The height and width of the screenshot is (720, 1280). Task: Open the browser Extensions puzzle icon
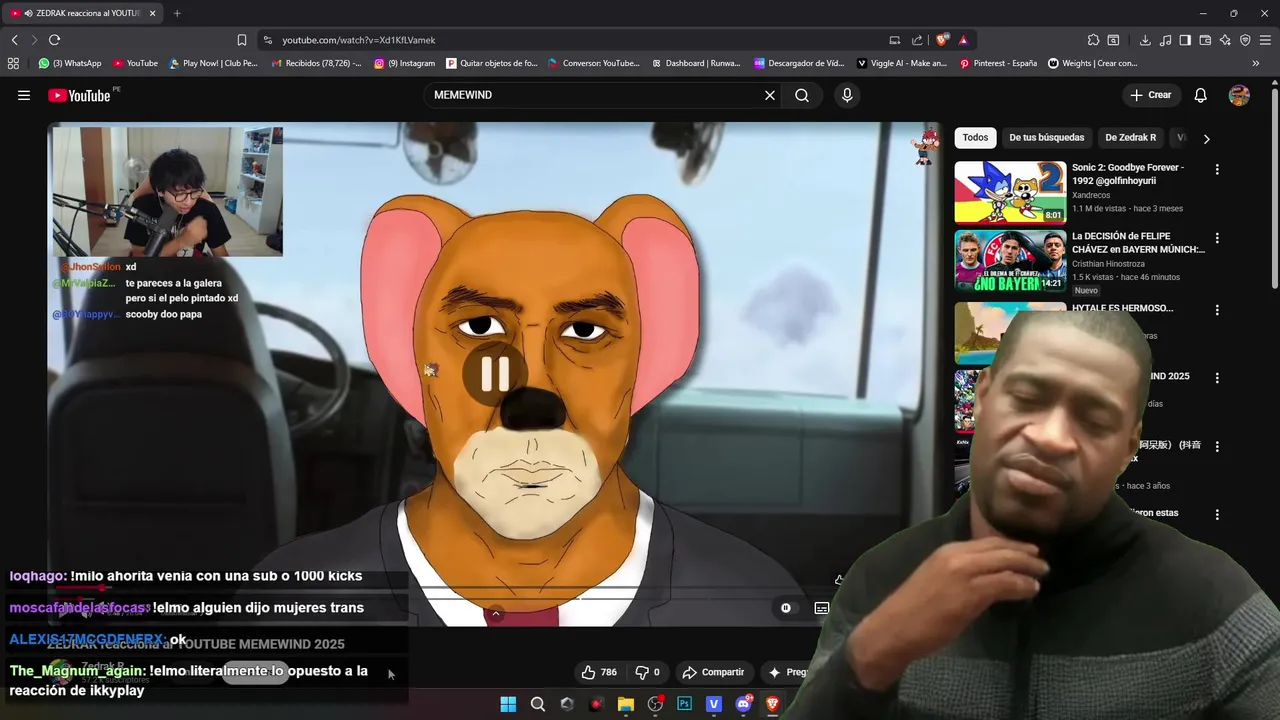click(x=1093, y=40)
